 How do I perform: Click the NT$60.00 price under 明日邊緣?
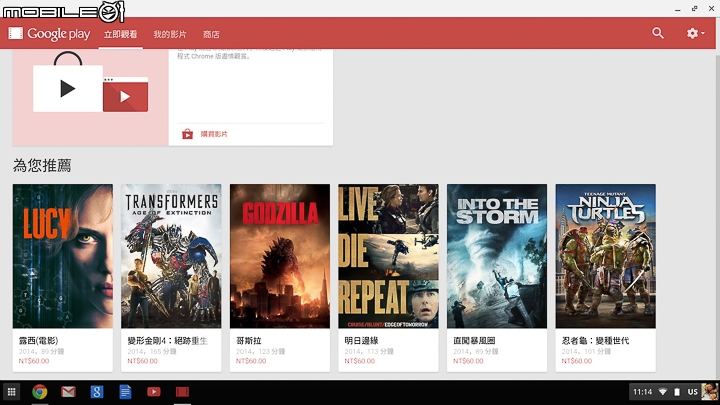point(360,361)
